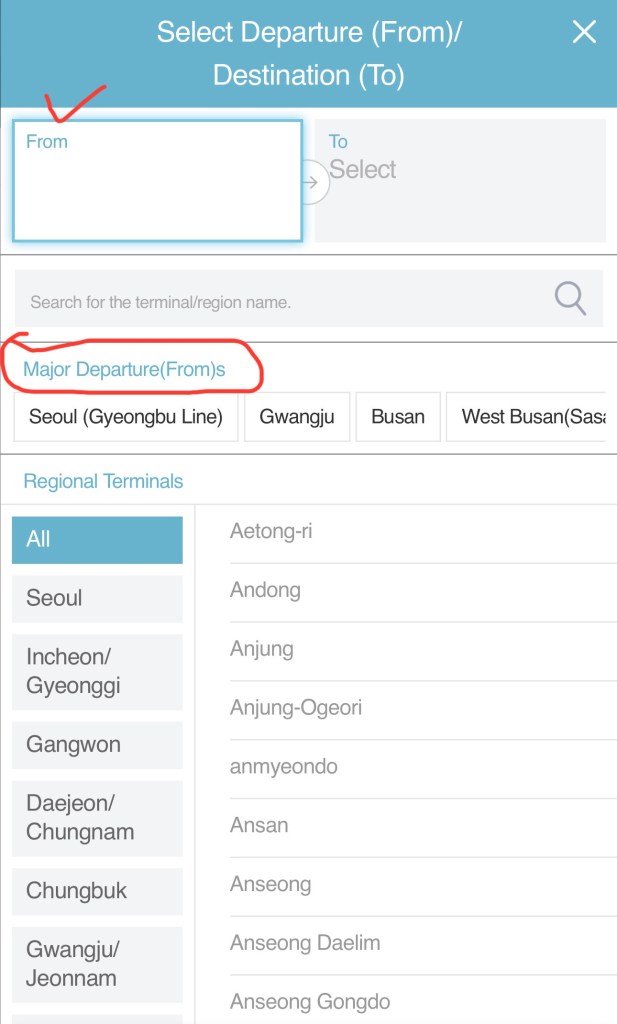Filter terminals by Incheon/Gyeonggi region

[97, 671]
